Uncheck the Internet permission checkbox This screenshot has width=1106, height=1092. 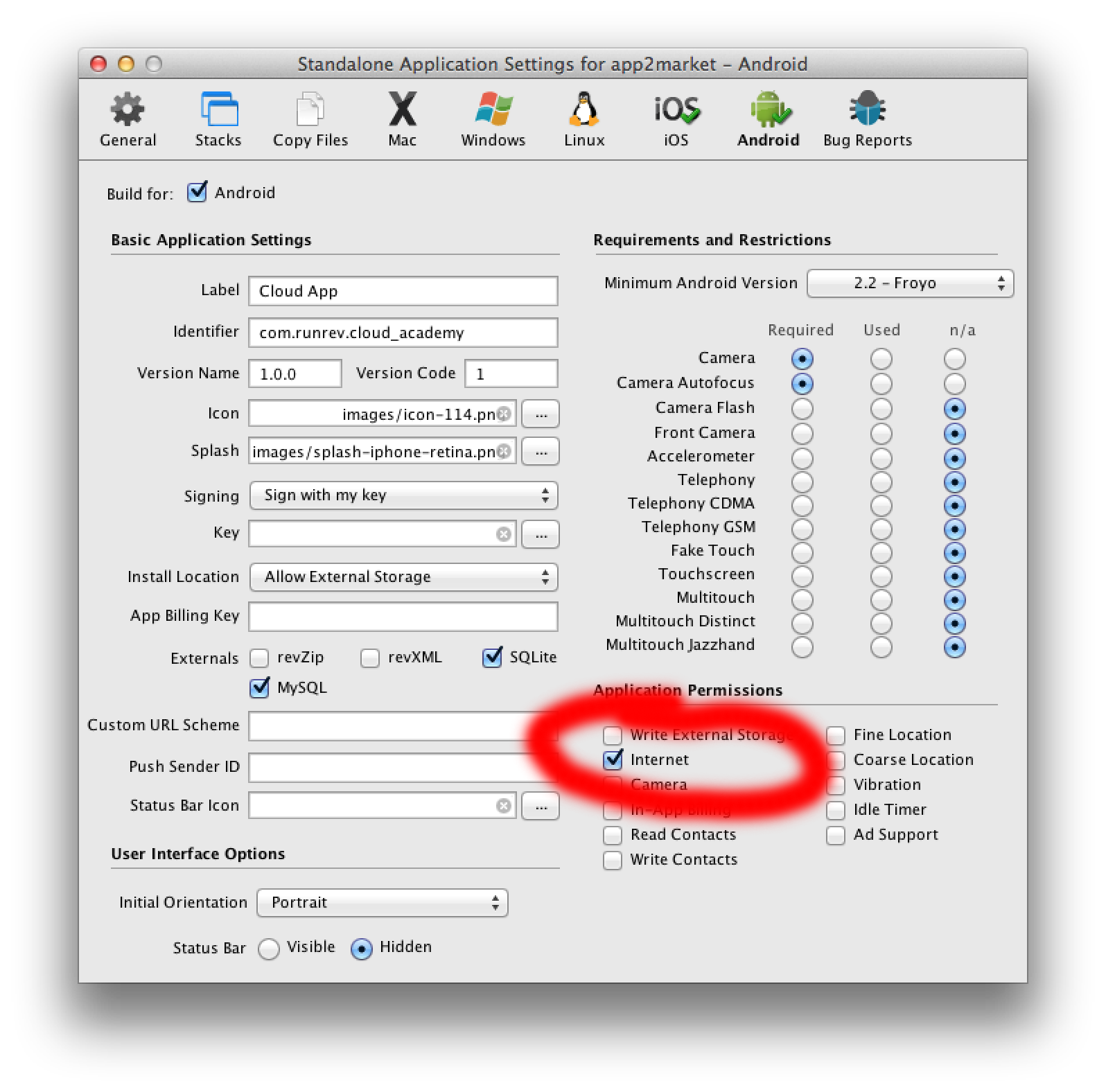613,759
